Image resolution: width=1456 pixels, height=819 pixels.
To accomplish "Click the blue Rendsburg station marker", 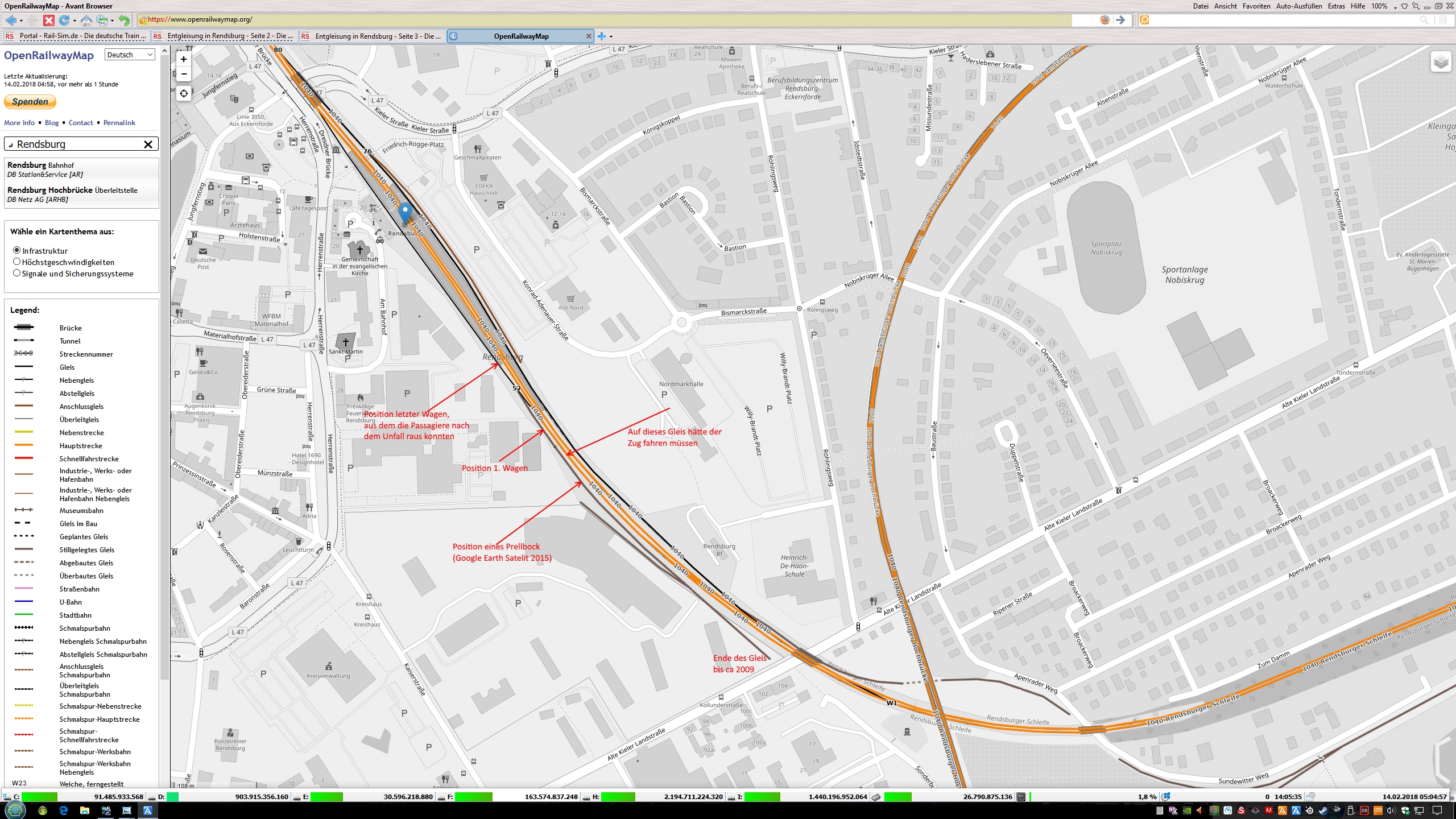I will pos(405,212).
